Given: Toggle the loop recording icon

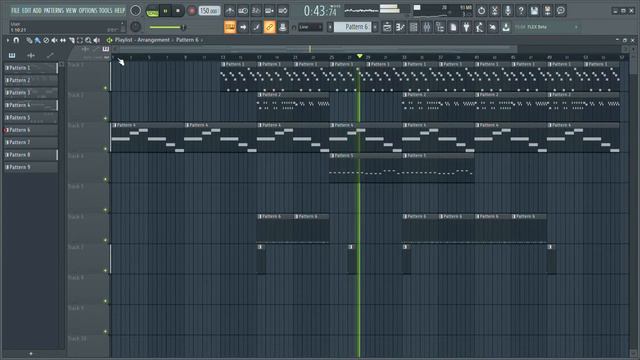Looking at the screenshot, I should (x=282, y=11).
